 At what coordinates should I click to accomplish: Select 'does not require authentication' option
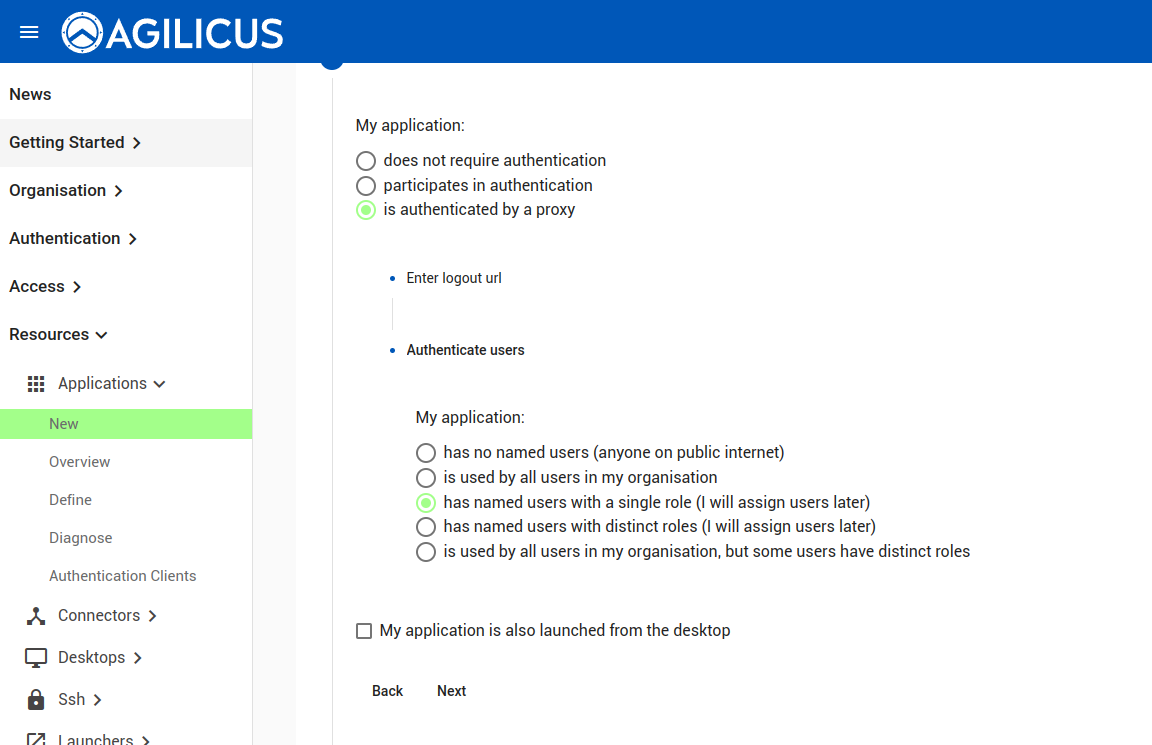pyautogui.click(x=366, y=161)
